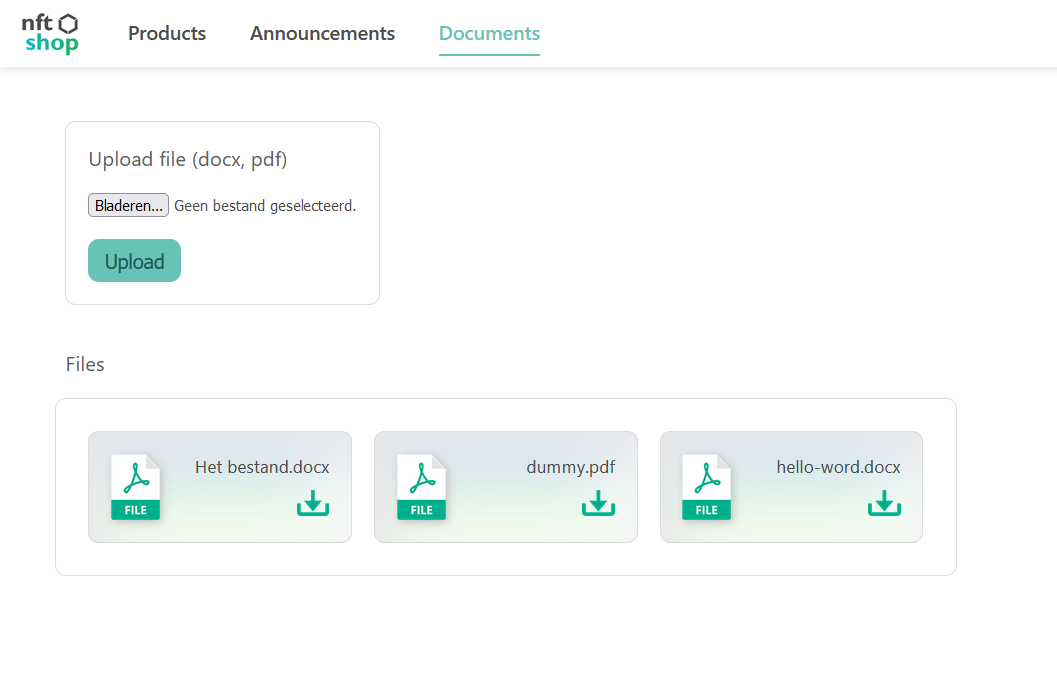The image size is (1057, 676).
Task: Open the Products page
Action: (x=167, y=33)
